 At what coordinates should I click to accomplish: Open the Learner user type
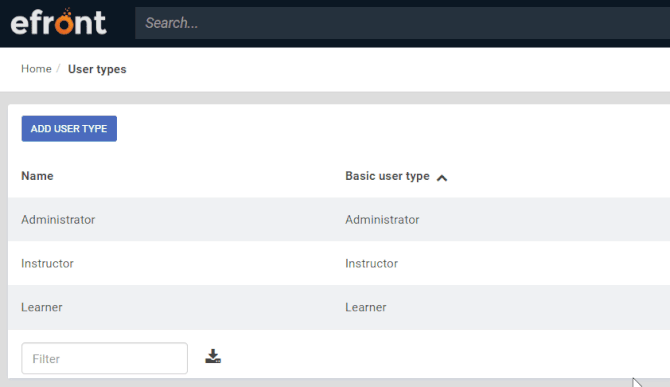tap(42, 307)
